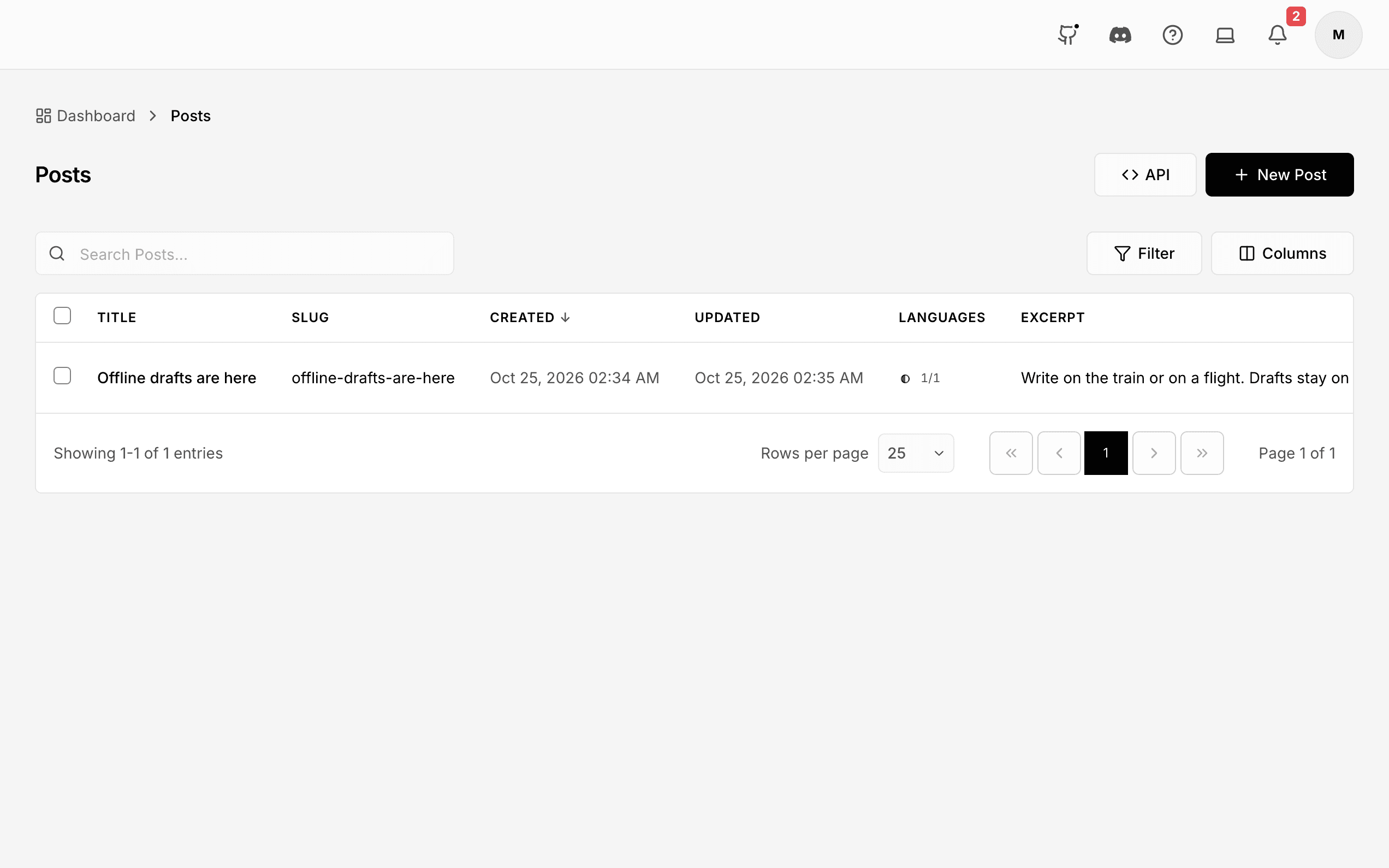Click the API button
This screenshot has height=868, width=1389.
click(x=1145, y=175)
